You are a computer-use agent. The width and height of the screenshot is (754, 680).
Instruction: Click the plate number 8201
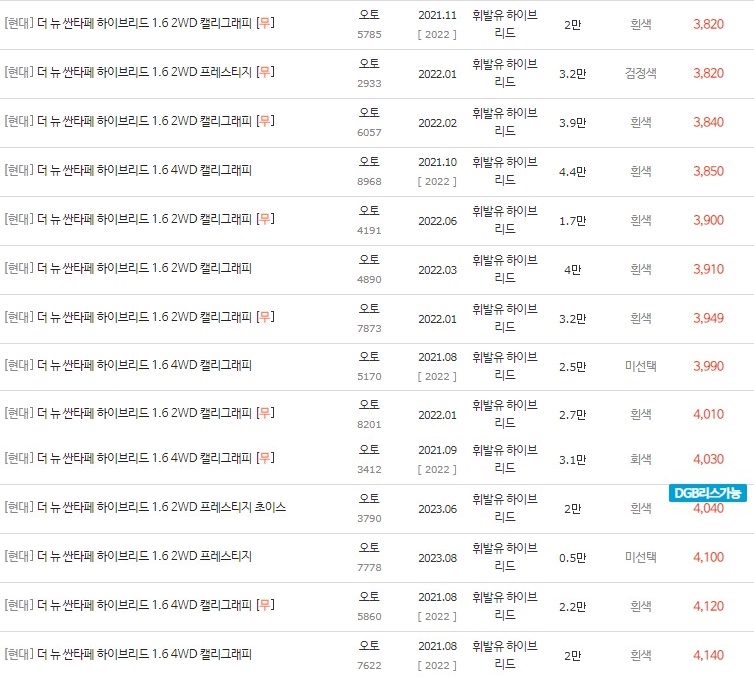pyautogui.click(x=369, y=425)
